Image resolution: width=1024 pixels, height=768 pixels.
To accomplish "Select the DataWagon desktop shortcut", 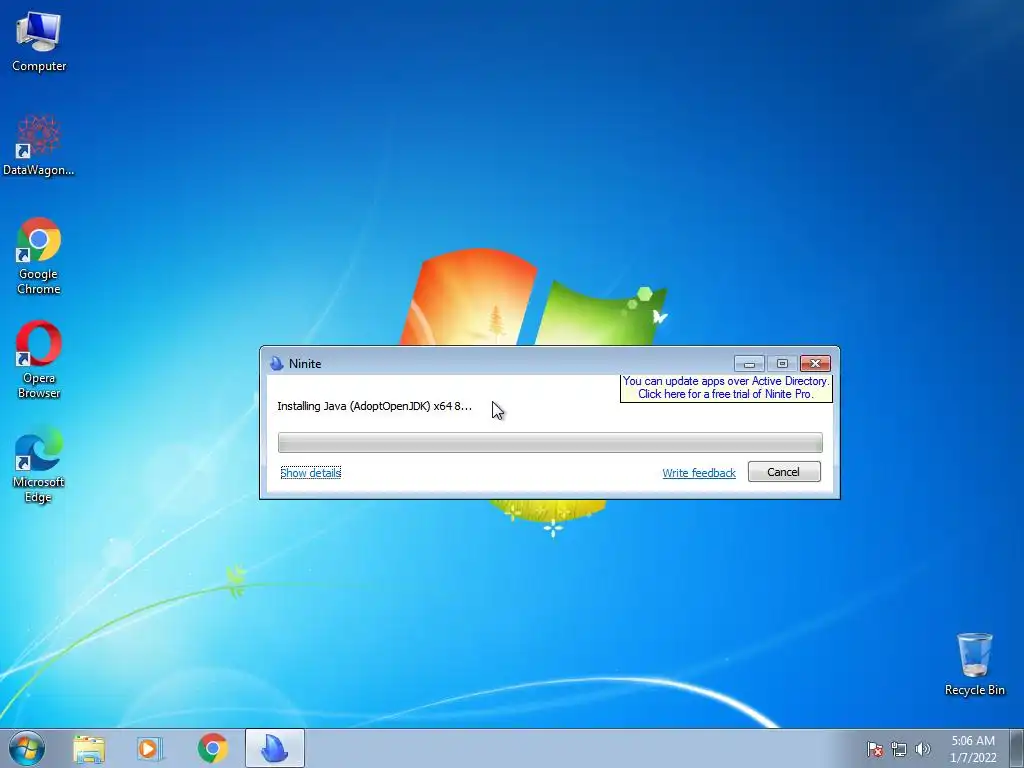I will tap(39, 146).
